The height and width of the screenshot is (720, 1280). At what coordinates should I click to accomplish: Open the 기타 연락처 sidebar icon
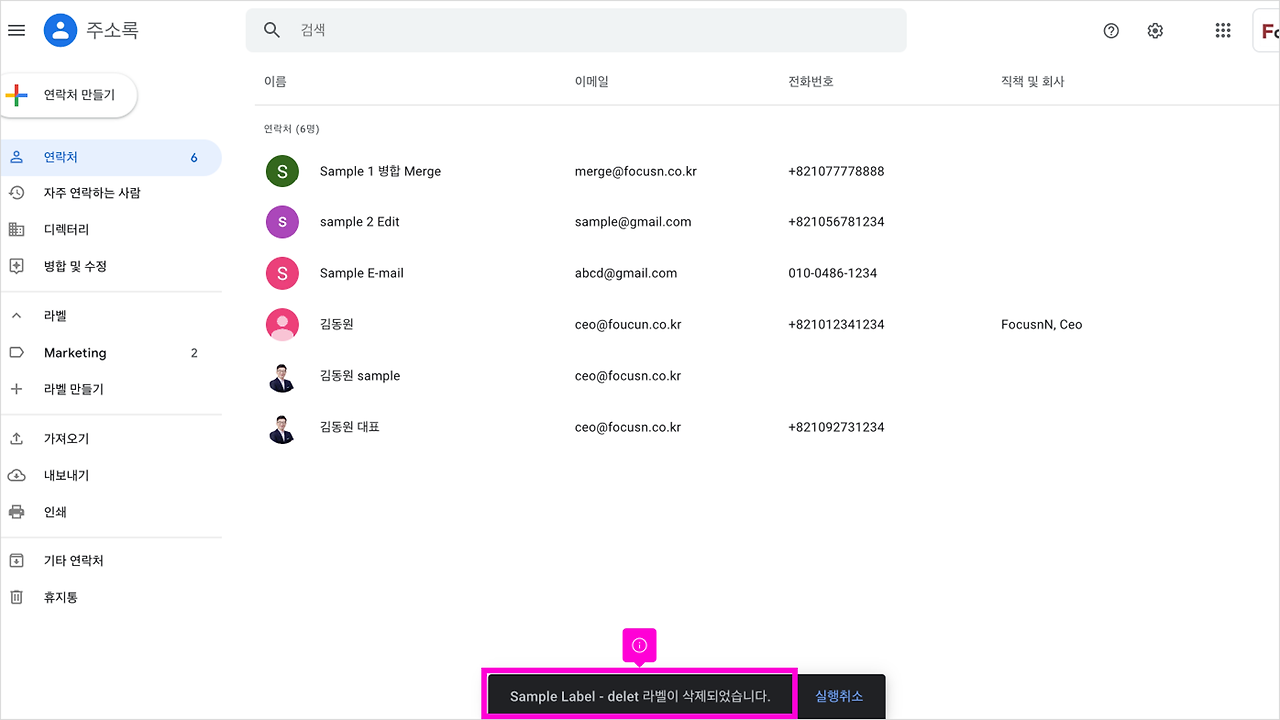[x=17, y=560]
